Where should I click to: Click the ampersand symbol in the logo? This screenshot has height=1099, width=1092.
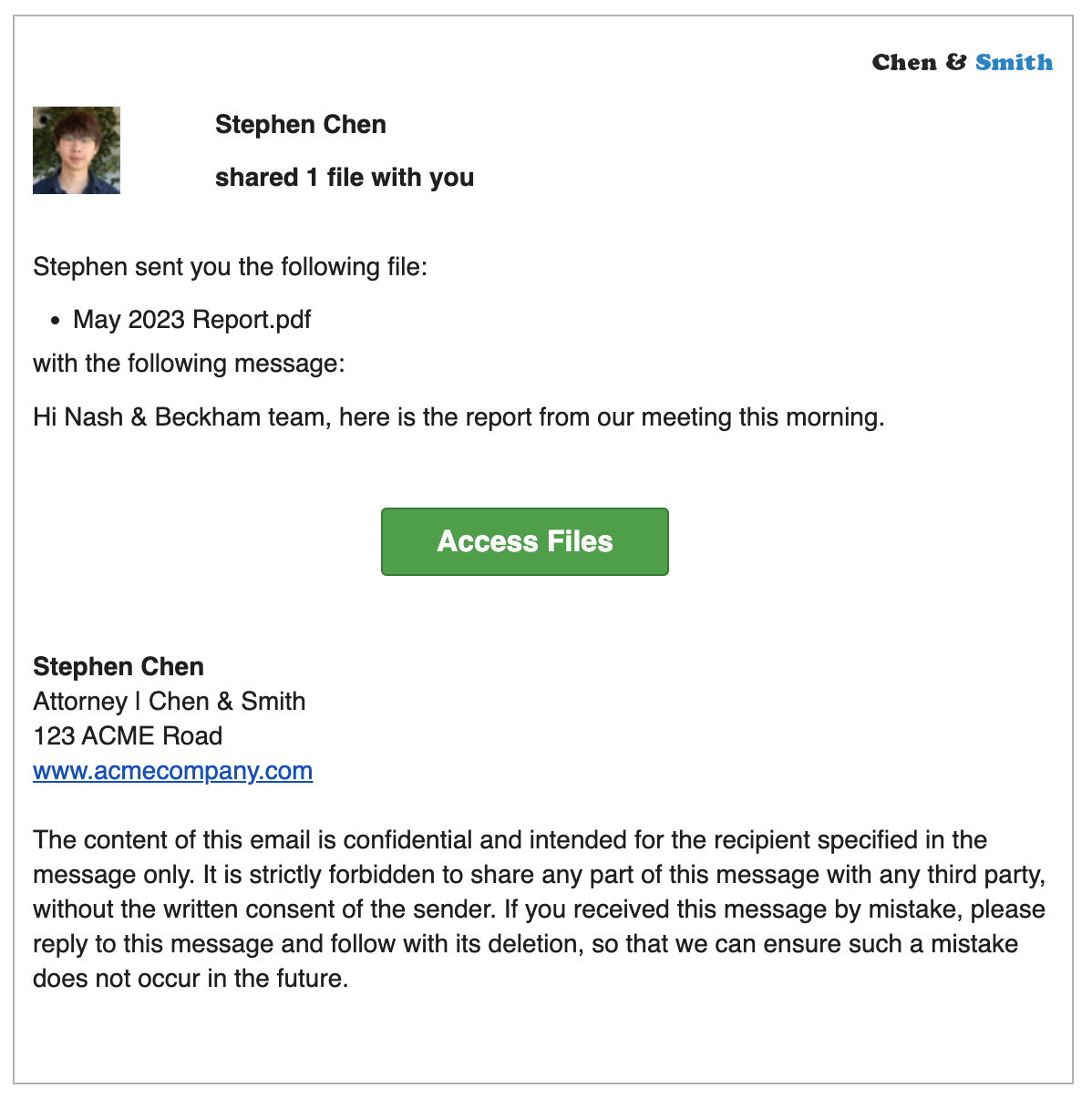956,62
